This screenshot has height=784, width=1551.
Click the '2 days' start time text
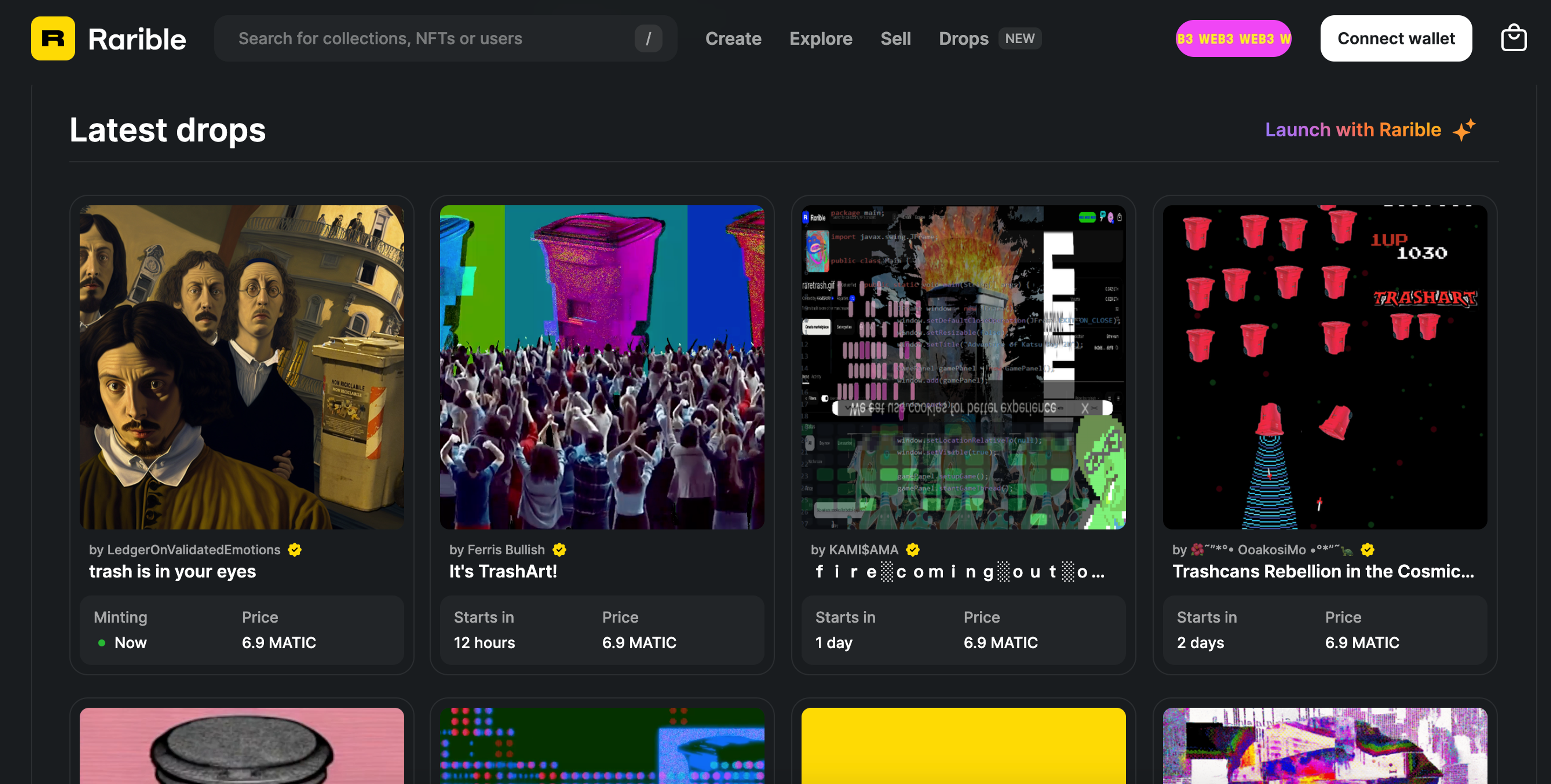[x=1200, y=643]
